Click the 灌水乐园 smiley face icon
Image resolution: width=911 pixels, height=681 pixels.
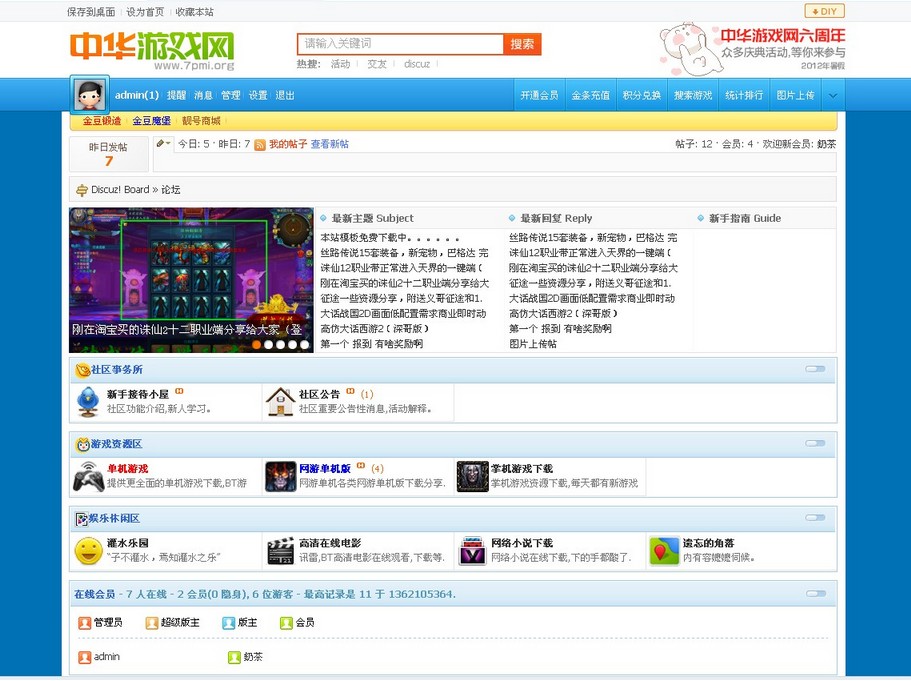tap(88, 551)
